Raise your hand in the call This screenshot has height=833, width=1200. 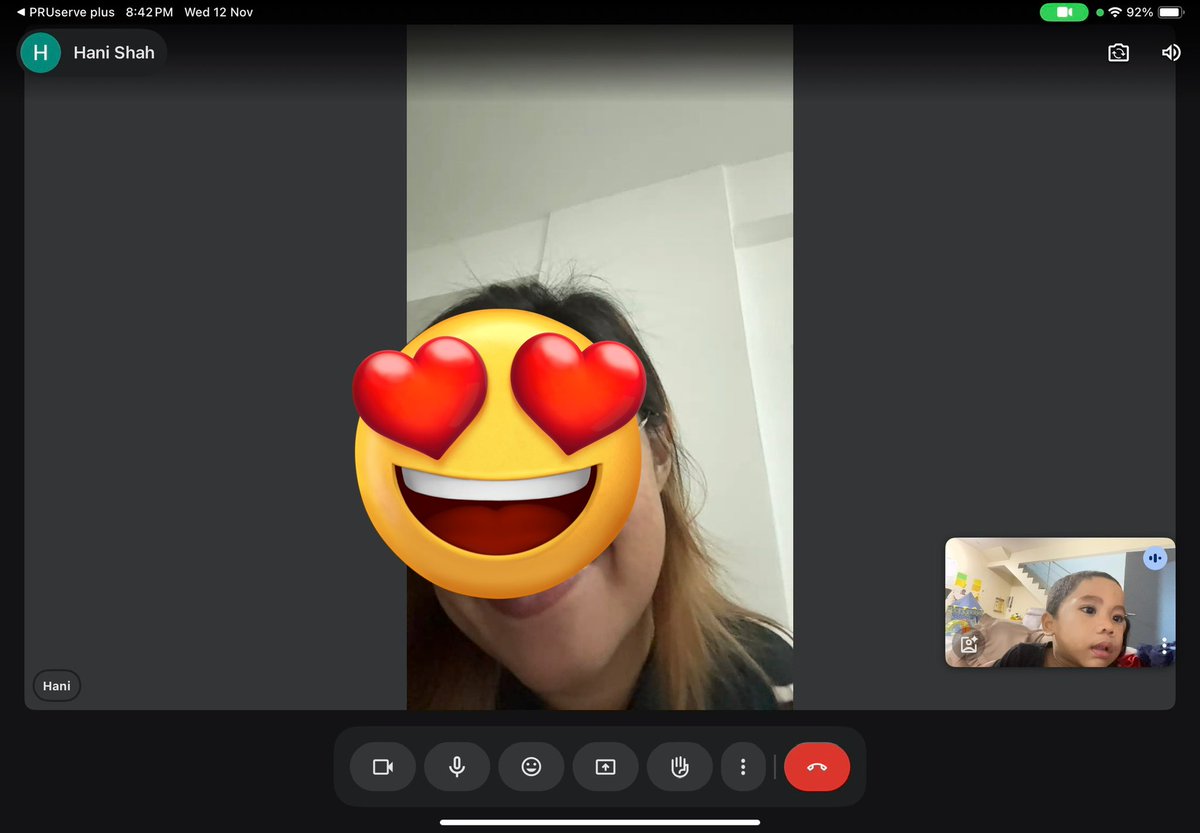679,767
